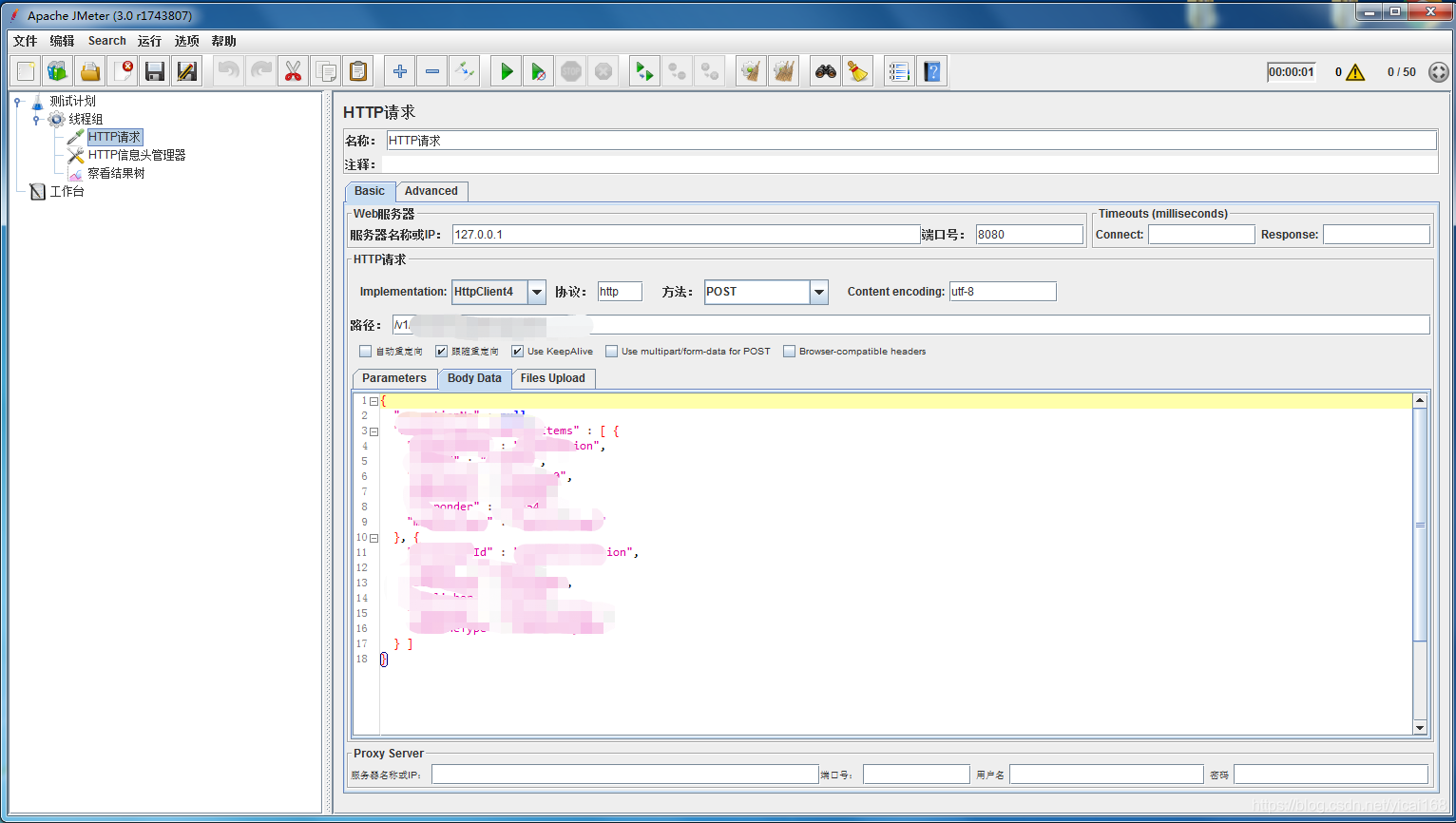The width and height of the screenshot is (1456, 823).
Task: Click the Content encoding utf-8 field
Action: [1003, 292]
